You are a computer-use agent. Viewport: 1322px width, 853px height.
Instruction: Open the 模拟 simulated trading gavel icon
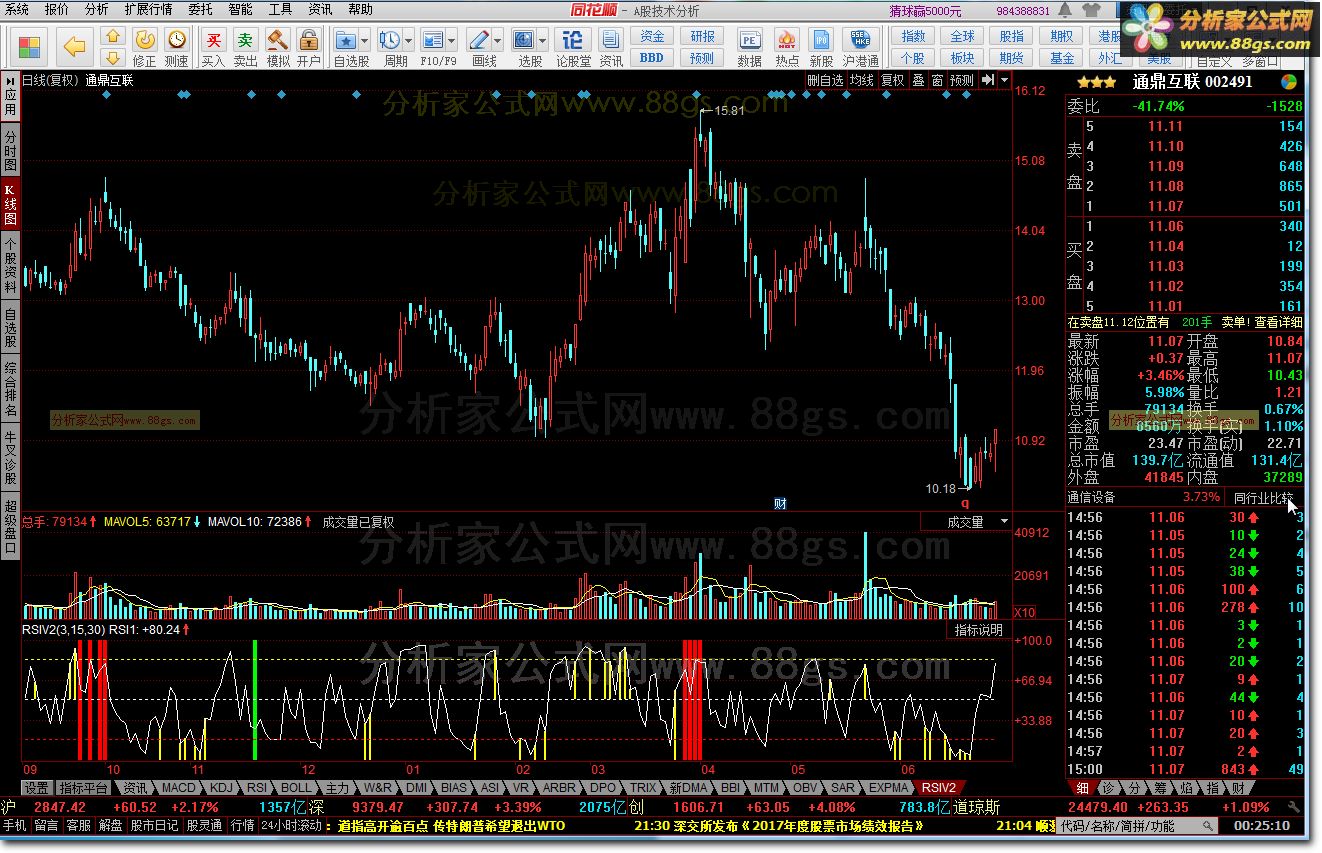pyautogui.click(x=277, y=47)
